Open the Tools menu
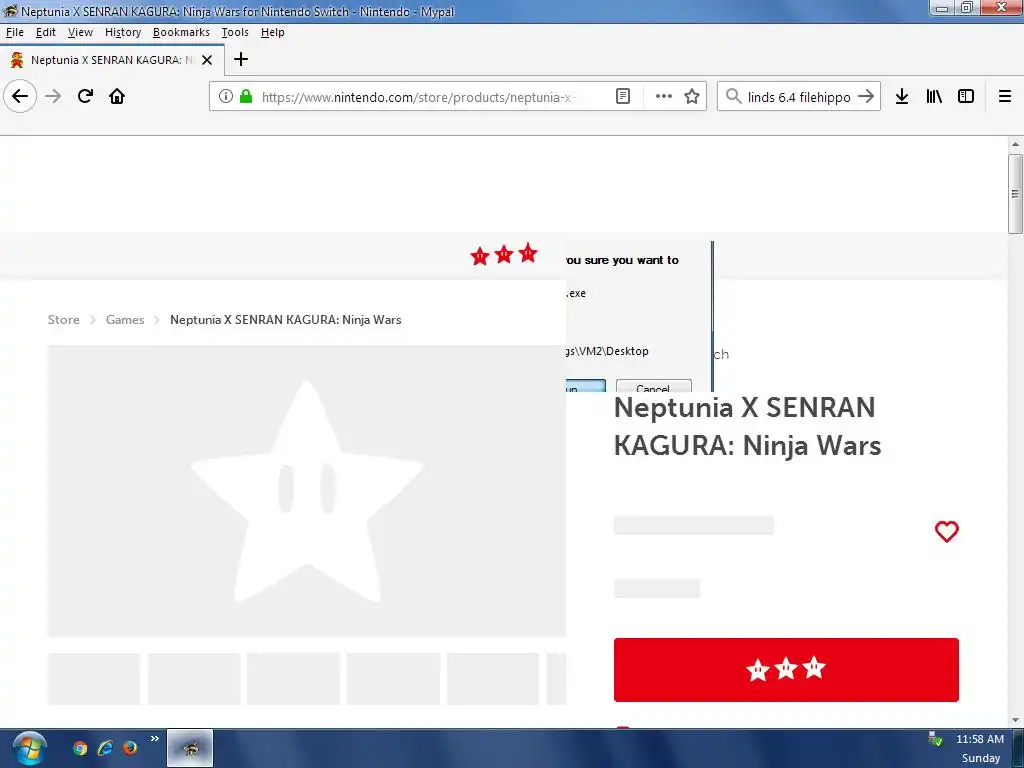The image size is (1024, 768). pos(235,32)
